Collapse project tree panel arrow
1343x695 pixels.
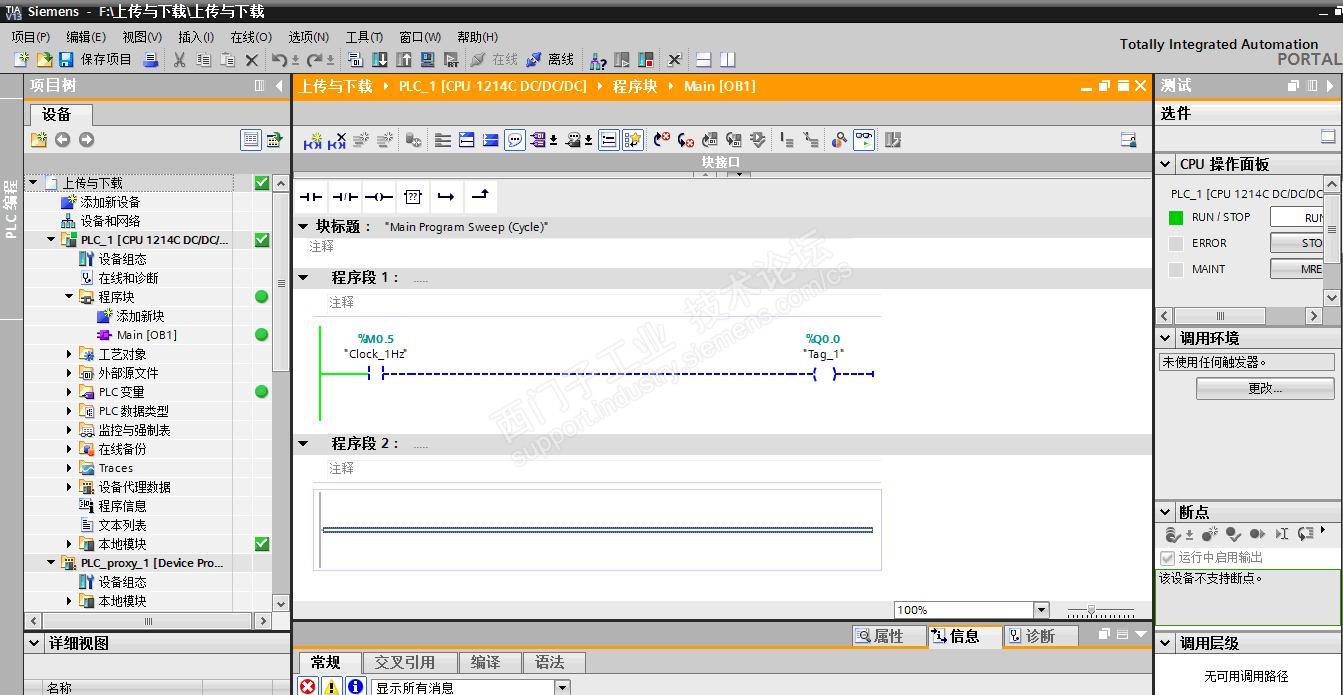click(279, 86)
